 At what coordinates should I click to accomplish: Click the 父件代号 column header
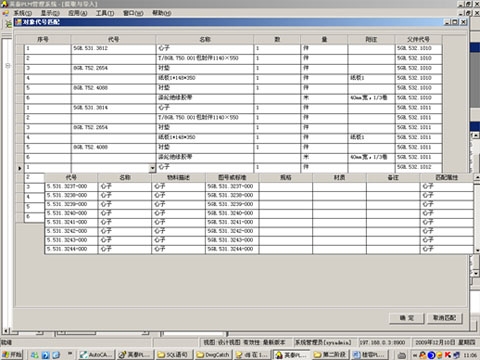tap(418, 39)
